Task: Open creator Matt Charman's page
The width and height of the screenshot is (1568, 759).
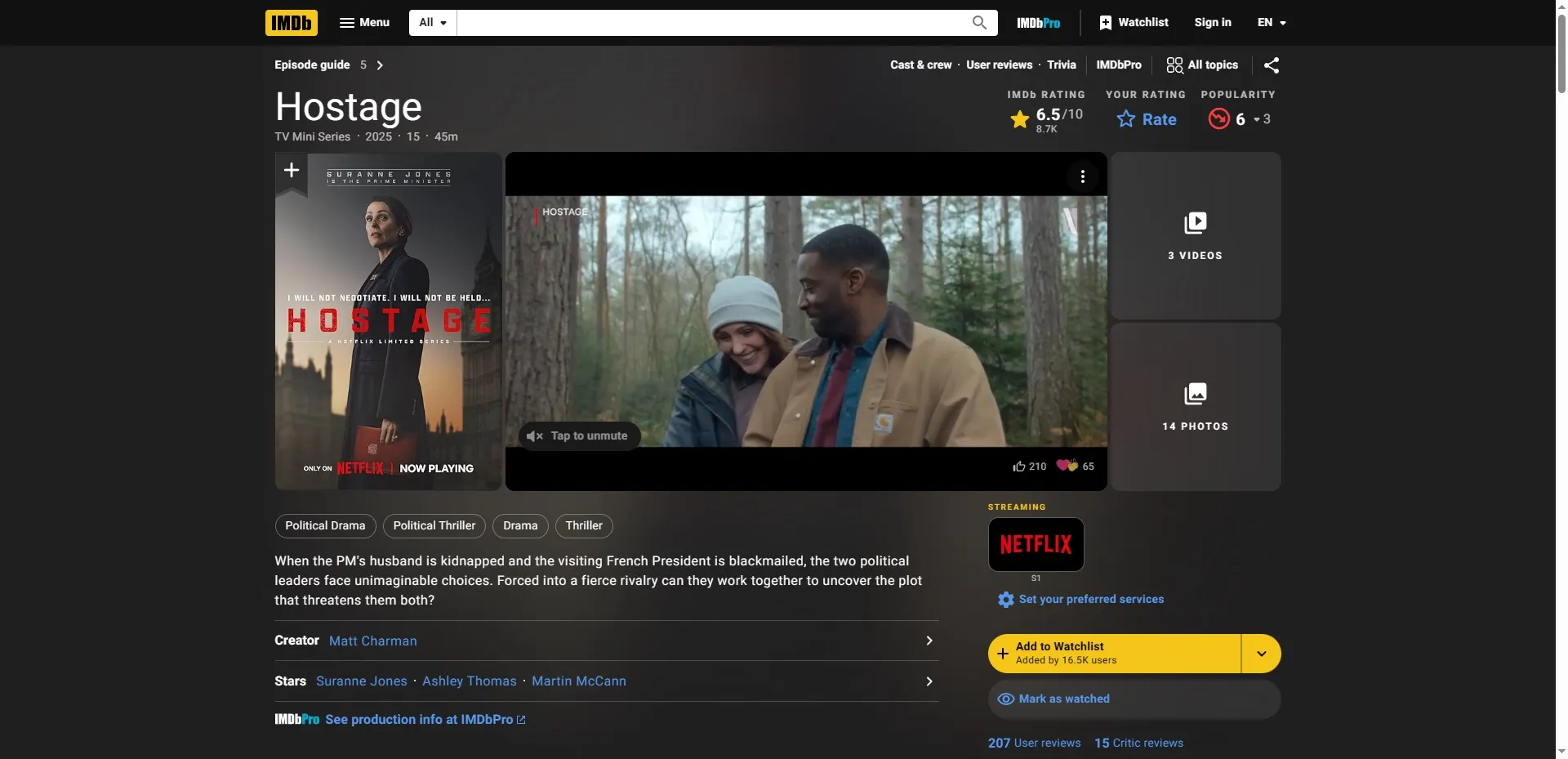Action: point(372,641)
